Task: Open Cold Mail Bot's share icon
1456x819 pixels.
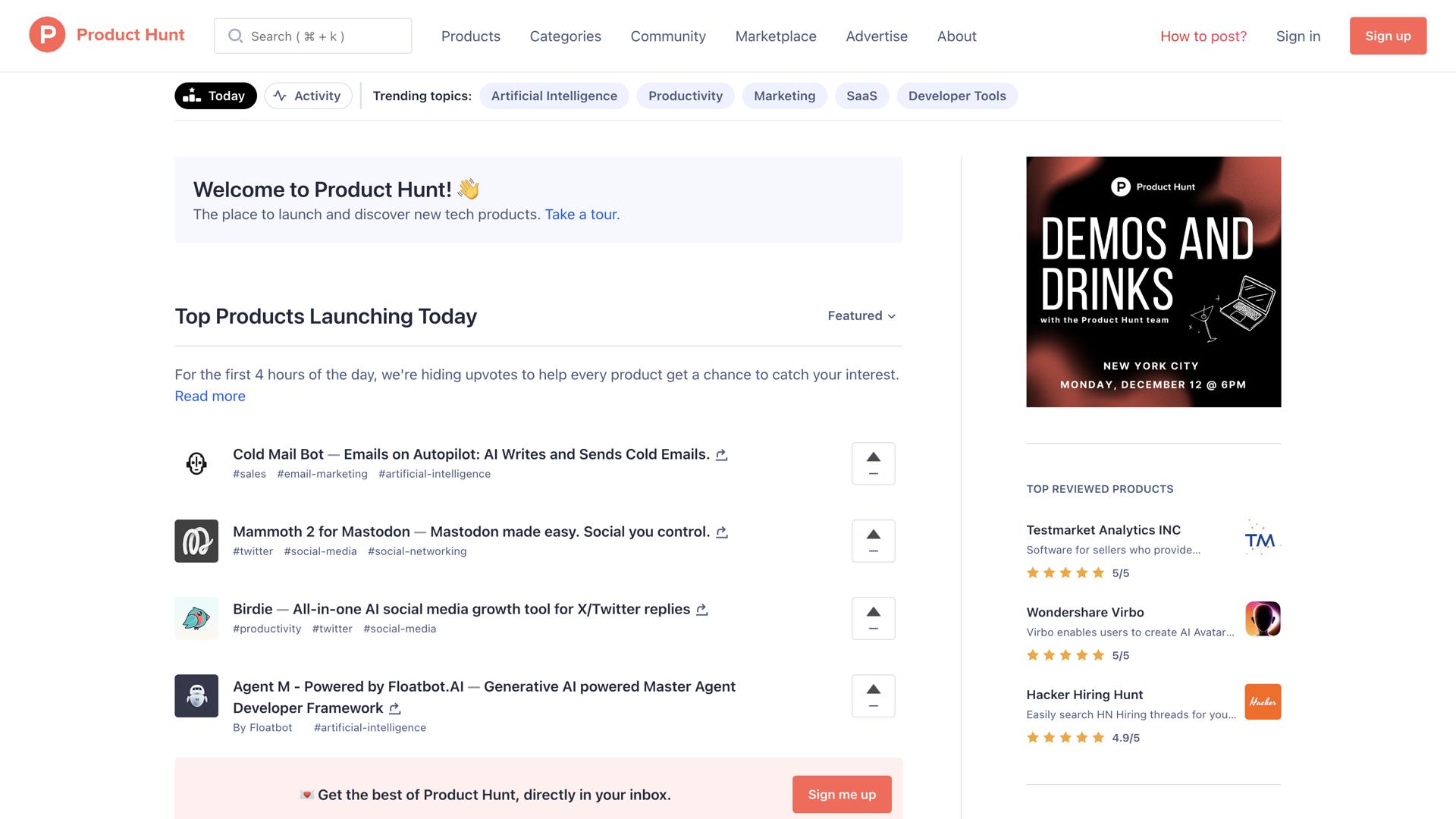Action: (x=721, y=455)
